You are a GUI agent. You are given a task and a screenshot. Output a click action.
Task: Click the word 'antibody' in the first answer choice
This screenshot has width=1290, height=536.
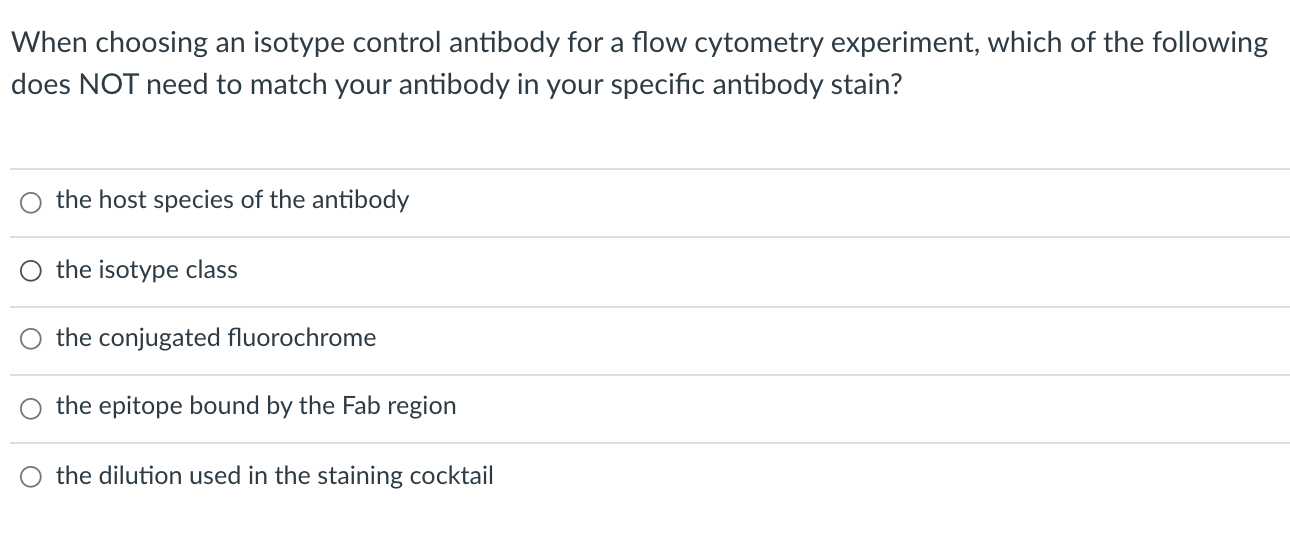point(360,200)
